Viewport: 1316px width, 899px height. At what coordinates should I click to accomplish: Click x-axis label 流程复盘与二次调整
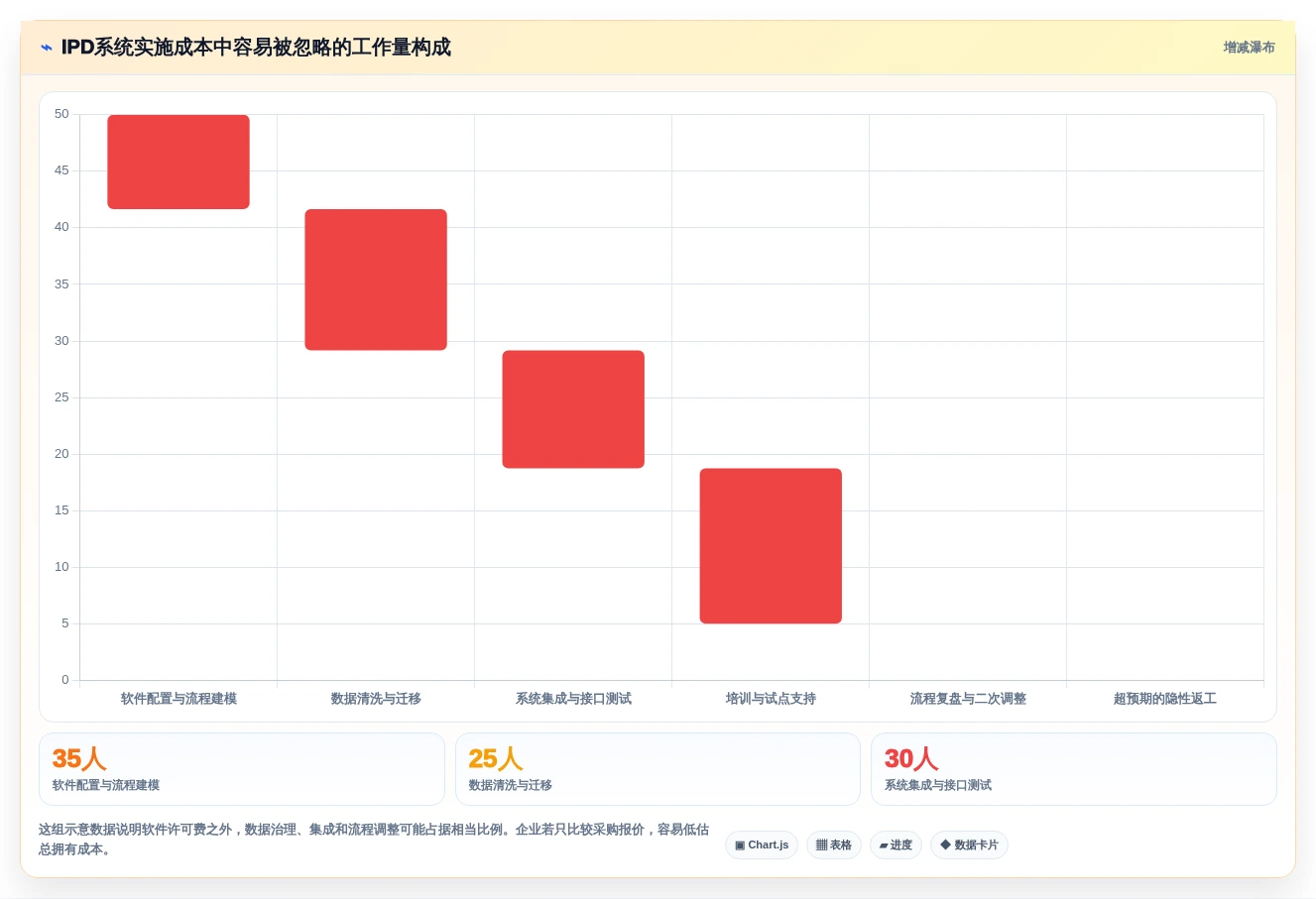968,699
